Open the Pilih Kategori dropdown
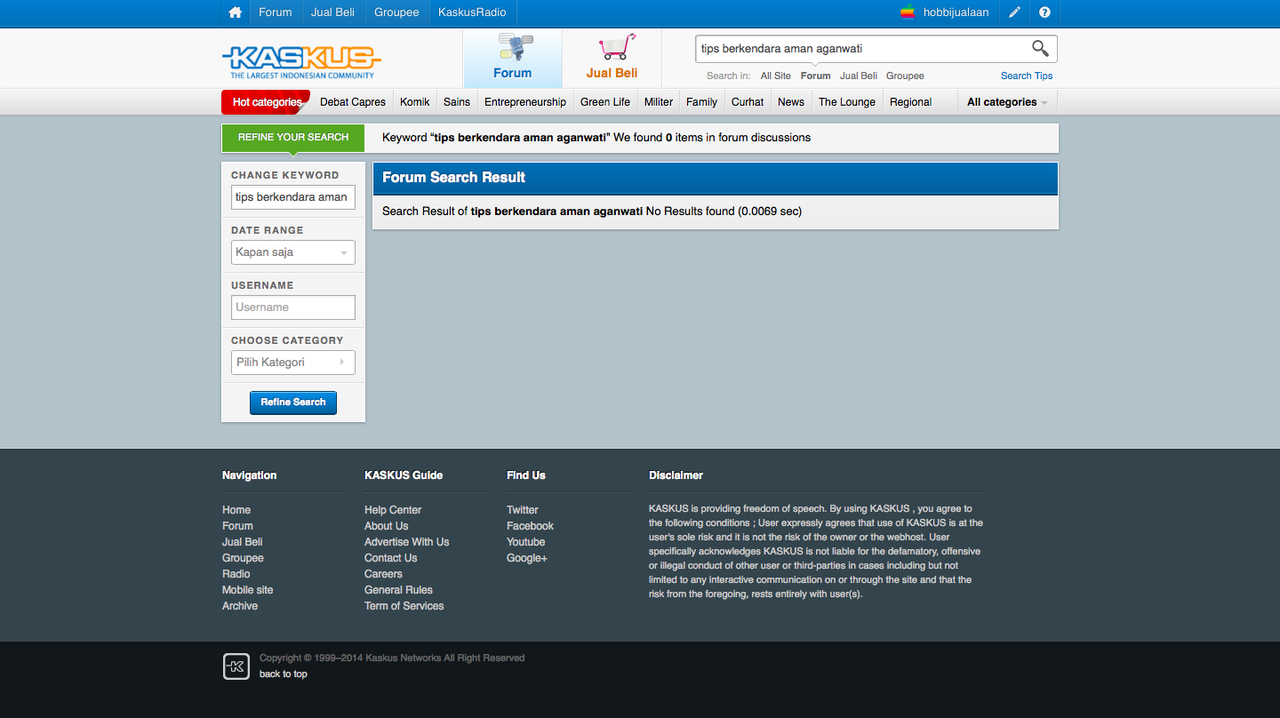 point(293,362)
